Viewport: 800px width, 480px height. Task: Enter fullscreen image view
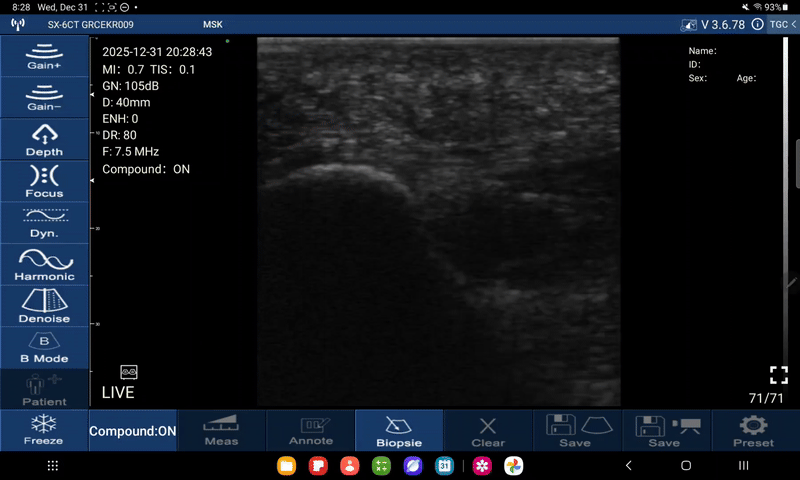click(779, 375)
